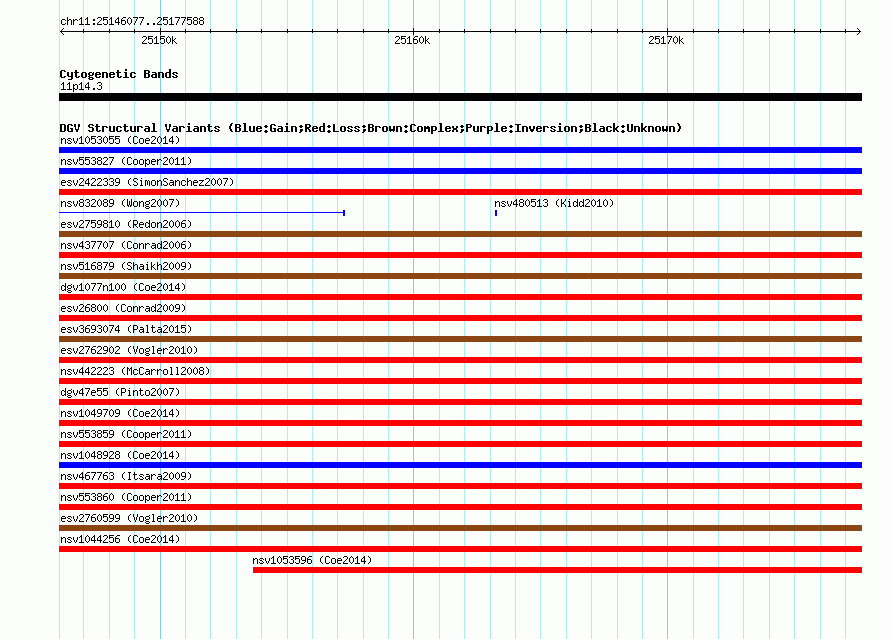890x639 pixels.
Task: Click the right arrow end of the ruler
Action: 858,31
